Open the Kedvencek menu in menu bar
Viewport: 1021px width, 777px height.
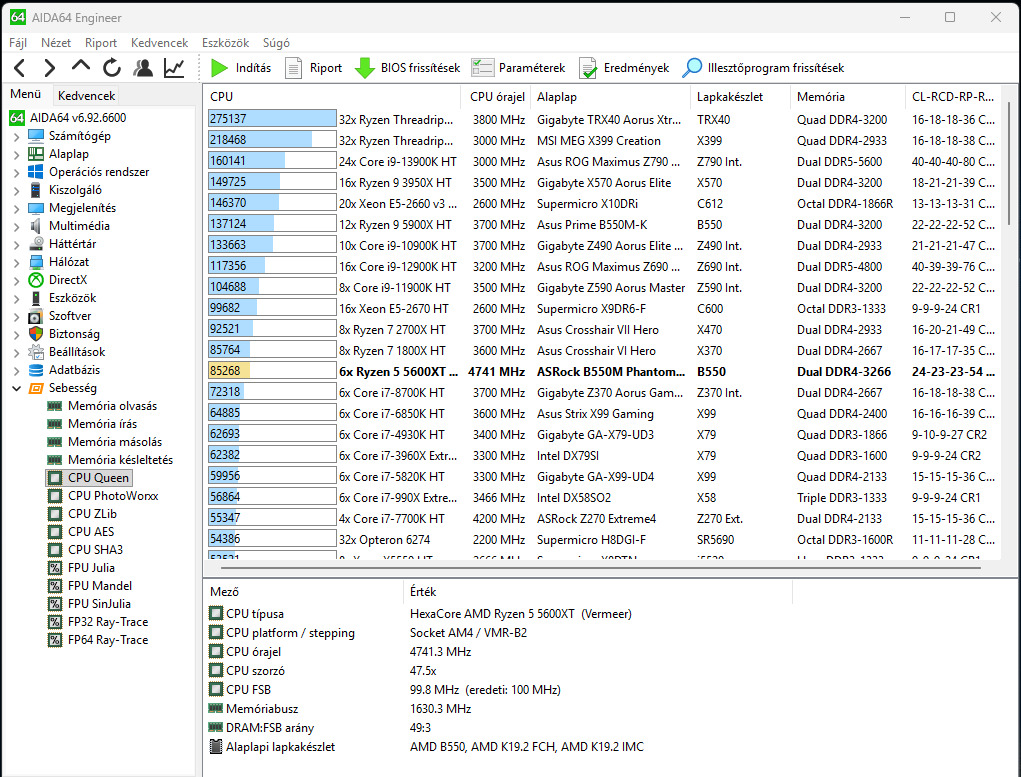(160, 43)
